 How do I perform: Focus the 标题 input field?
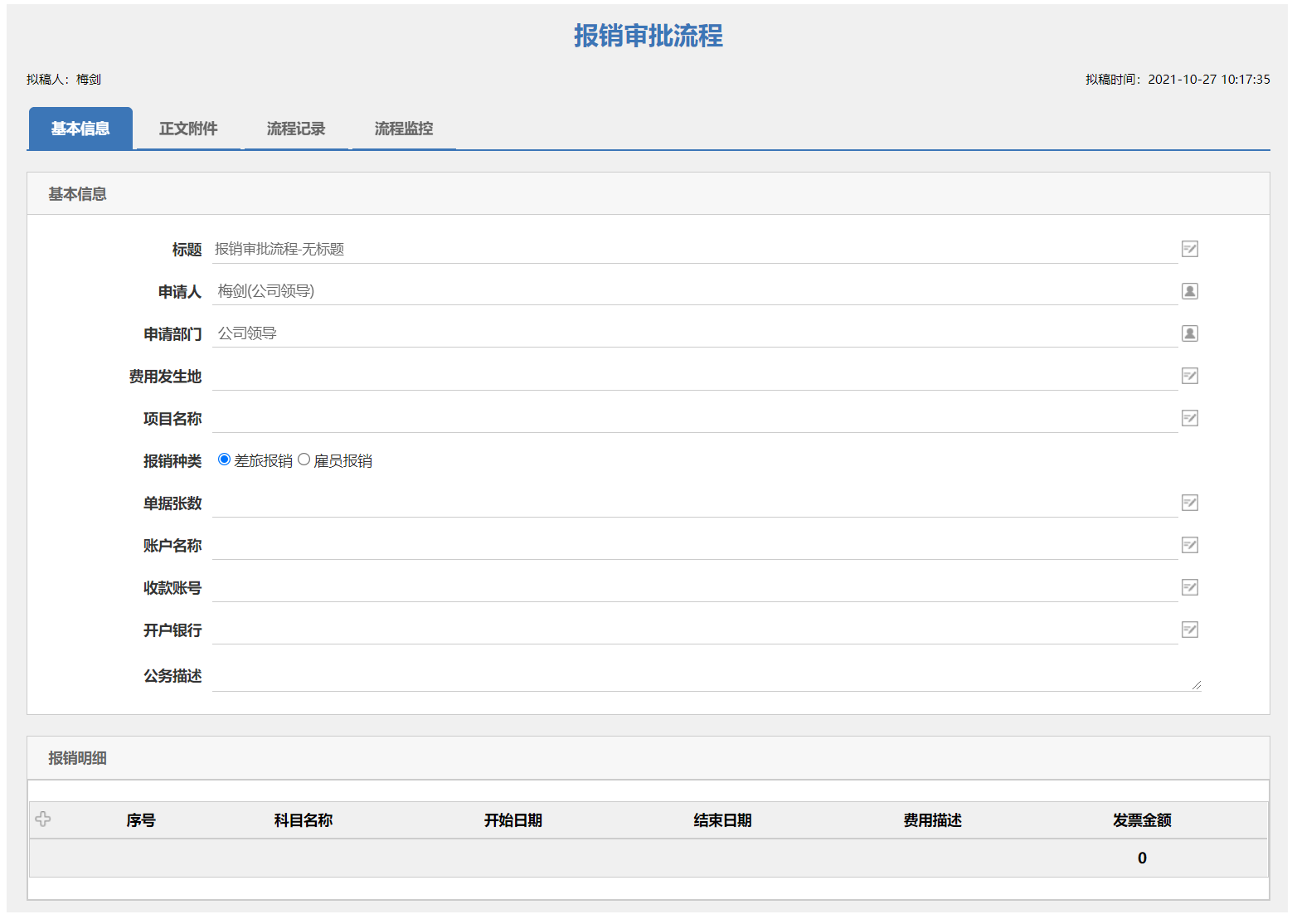[x=695, y=249]
